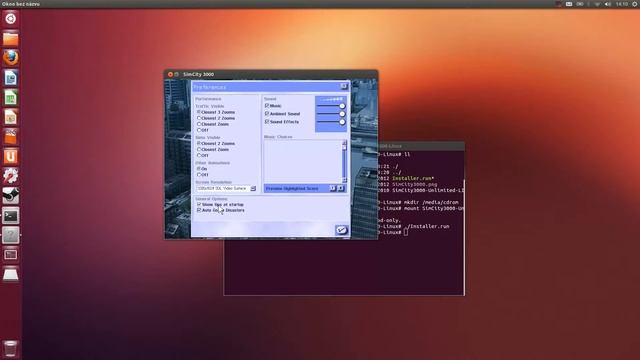Open LibreOffice Calc from the dock
Viewport: 640px width, 360px height.
11,98
